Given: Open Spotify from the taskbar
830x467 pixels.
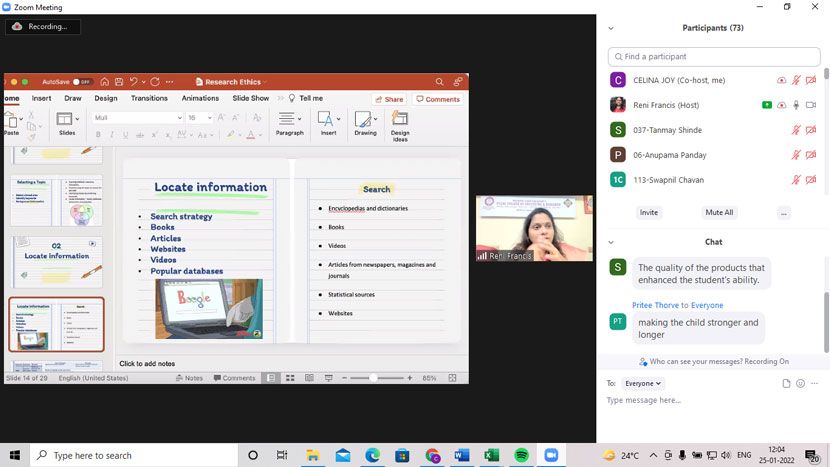Looking at the screenshot, I should pyautogui.click(x=521, y=455).
